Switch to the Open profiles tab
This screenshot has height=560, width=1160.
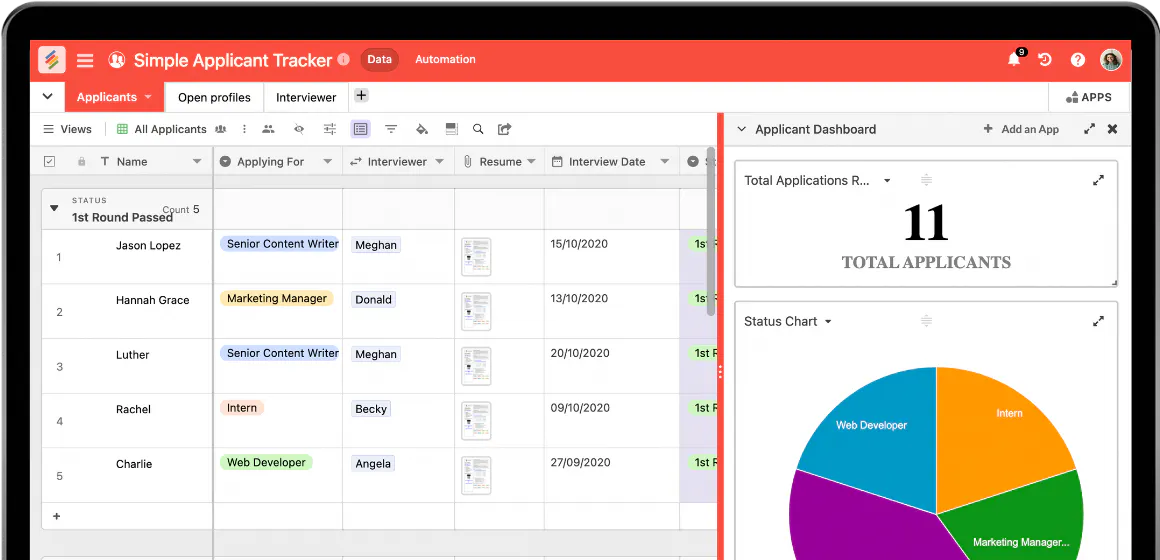[215, 98]
